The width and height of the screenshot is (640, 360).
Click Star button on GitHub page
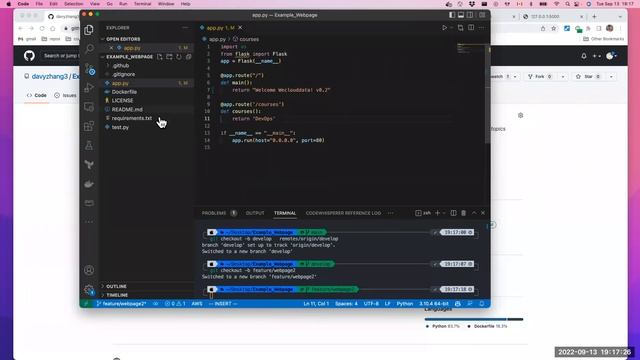588,76
